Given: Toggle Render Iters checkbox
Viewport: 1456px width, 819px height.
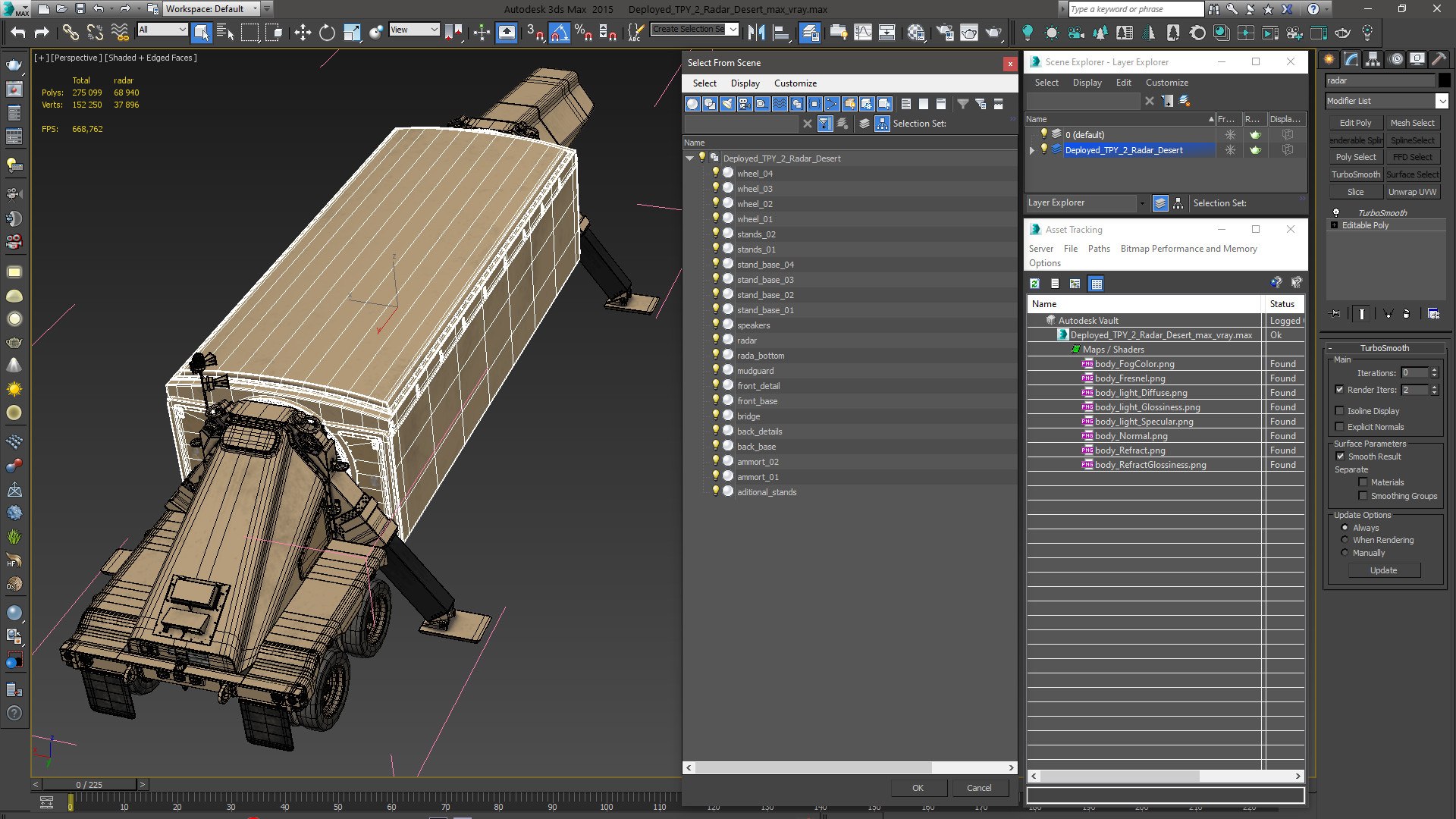Looking at the screenshot, I should coord(1339,390).
